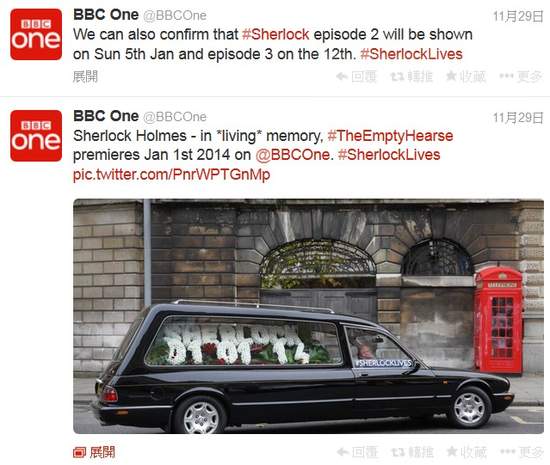The height and width of the screenshot is (465, 550).
Task: Open more options on the first tweet
Action: (x=521, y=76)
